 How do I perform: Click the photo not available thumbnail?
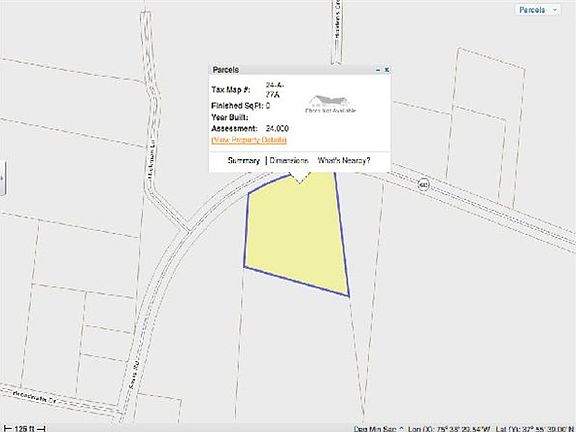(x=330, y=104)
